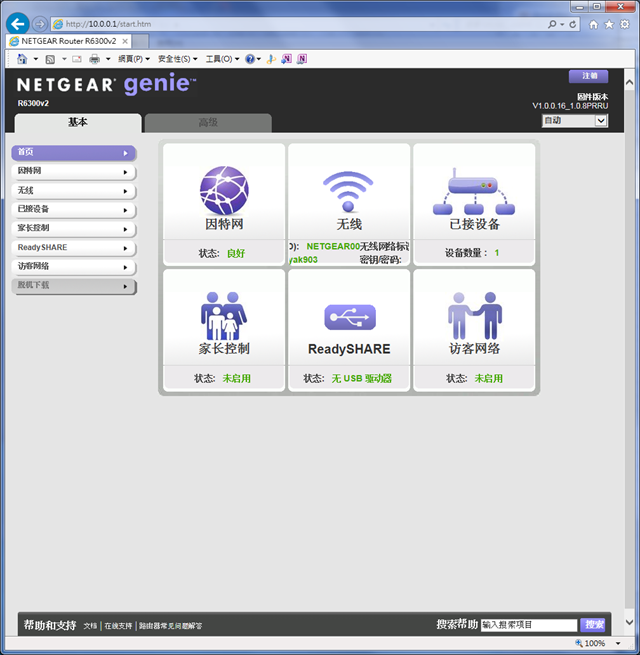Image resolution: width=640 pixels, height=655 pixels.
Task: Open the 家长控制 family tile
Action: (224, 330)
